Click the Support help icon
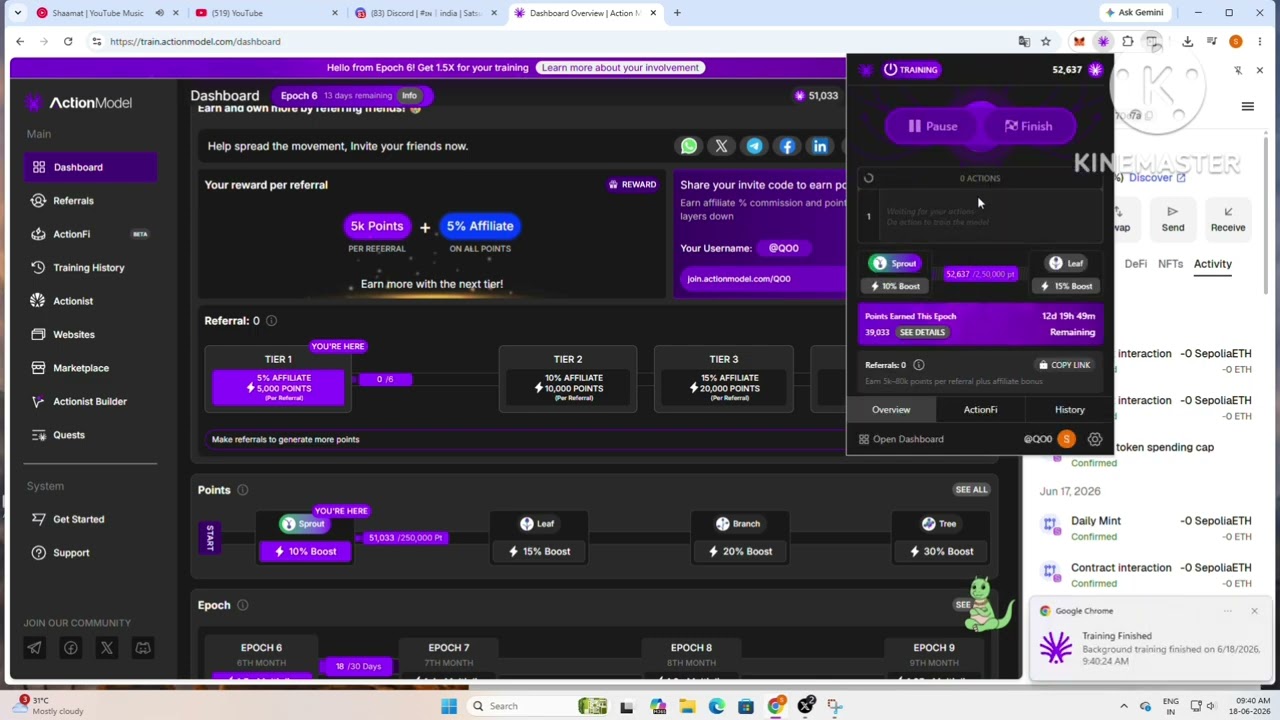1280x720 pixels. [38, 552]
